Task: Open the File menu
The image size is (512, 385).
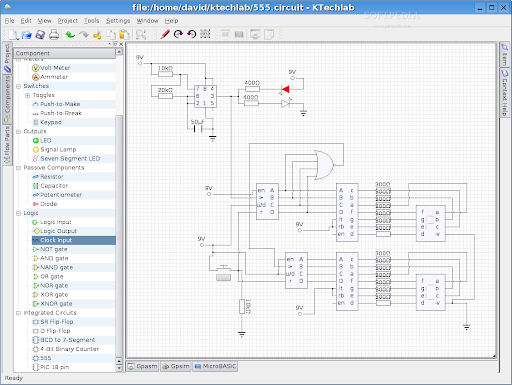Action: (x=9, y=21)
